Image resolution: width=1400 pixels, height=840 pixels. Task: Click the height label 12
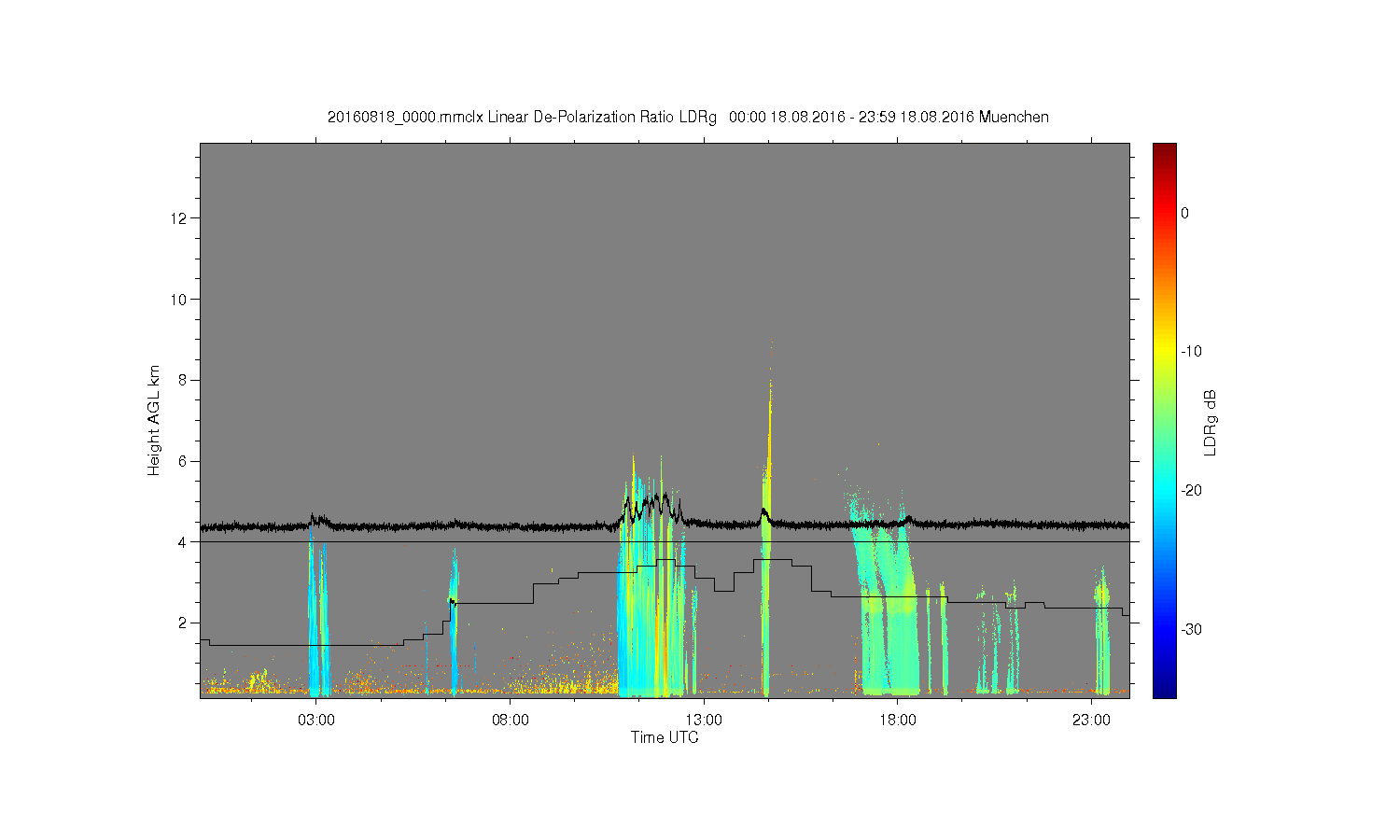click(x=180, y=218)
